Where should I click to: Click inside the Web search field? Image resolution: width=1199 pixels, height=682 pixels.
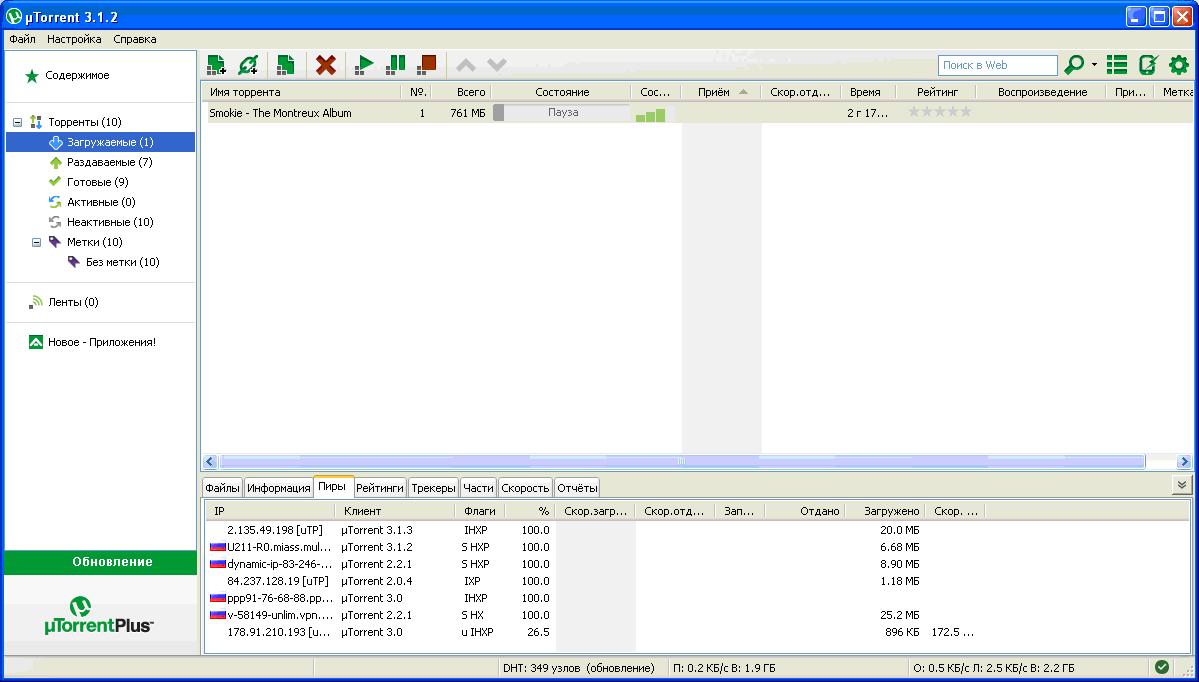[998, 65]
